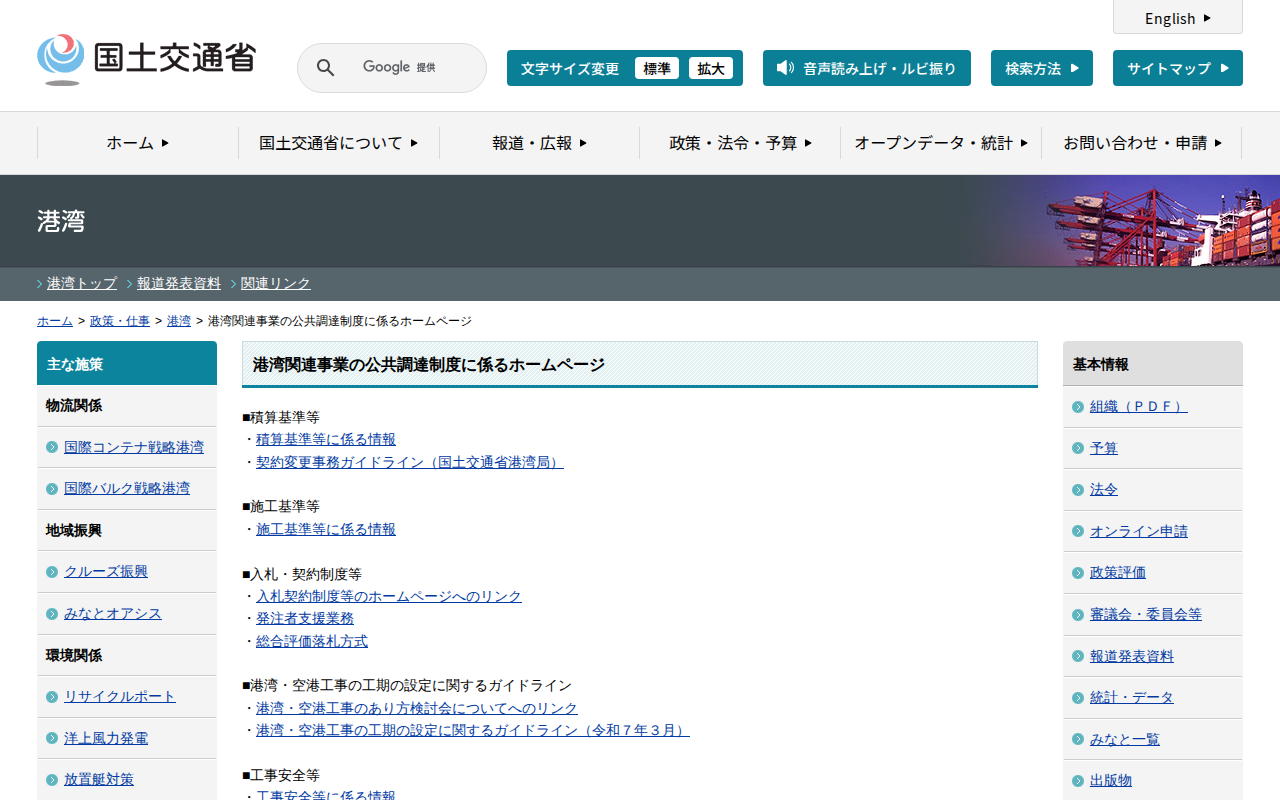Click the MLIT logo in the header
Image resolution: width=1280 pixels, height=800 pixels.
(146, 59)
